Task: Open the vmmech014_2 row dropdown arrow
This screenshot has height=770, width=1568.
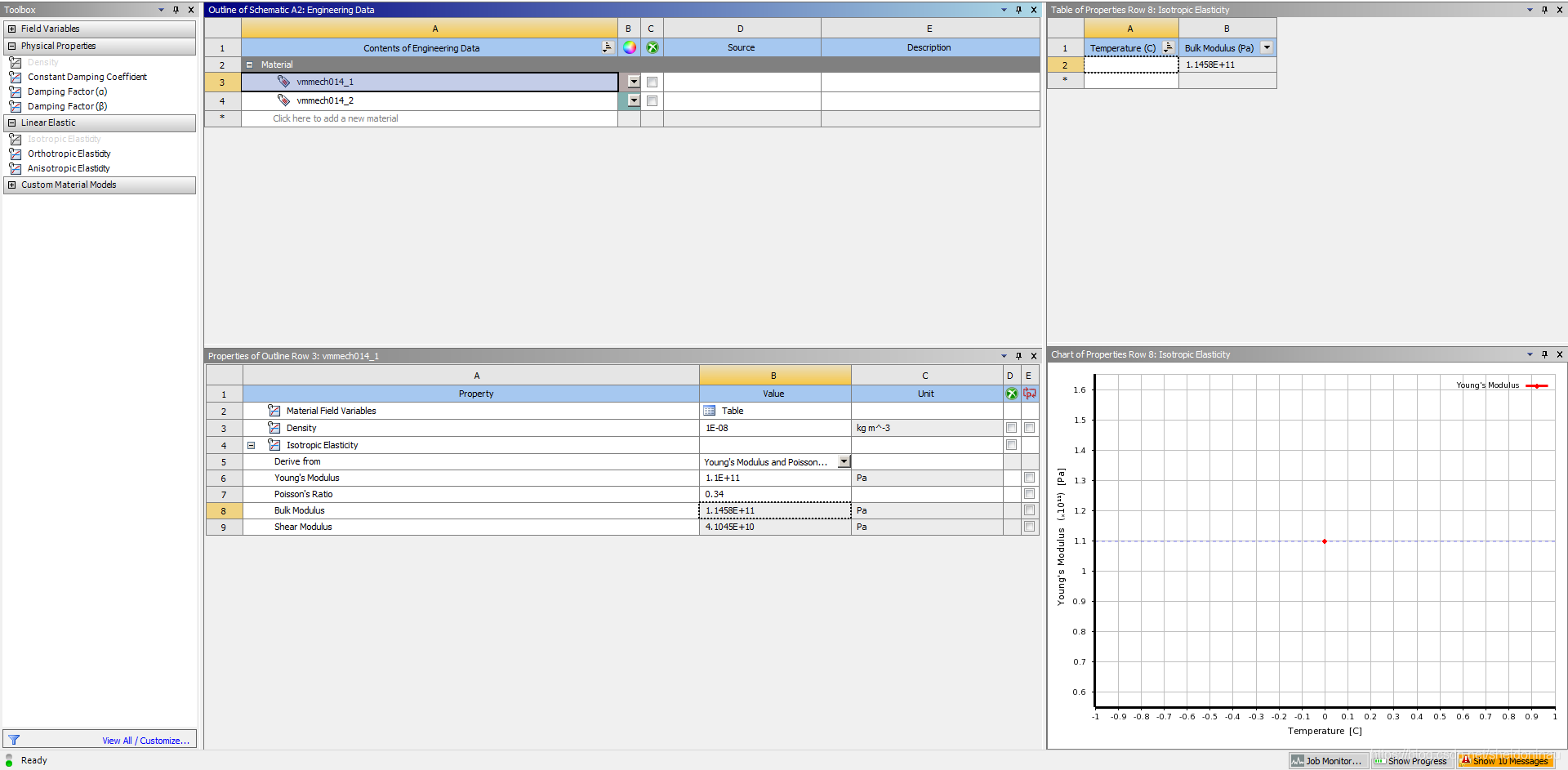Action: (634, 100)
